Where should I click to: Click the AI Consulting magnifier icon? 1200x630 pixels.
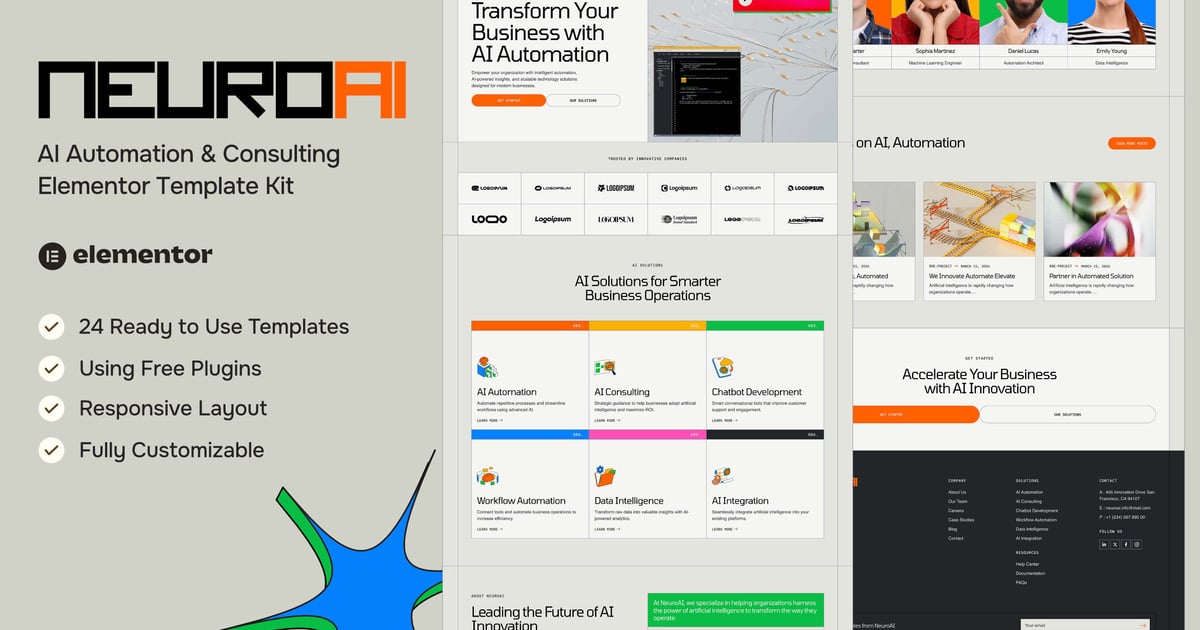tap(605, 367)
